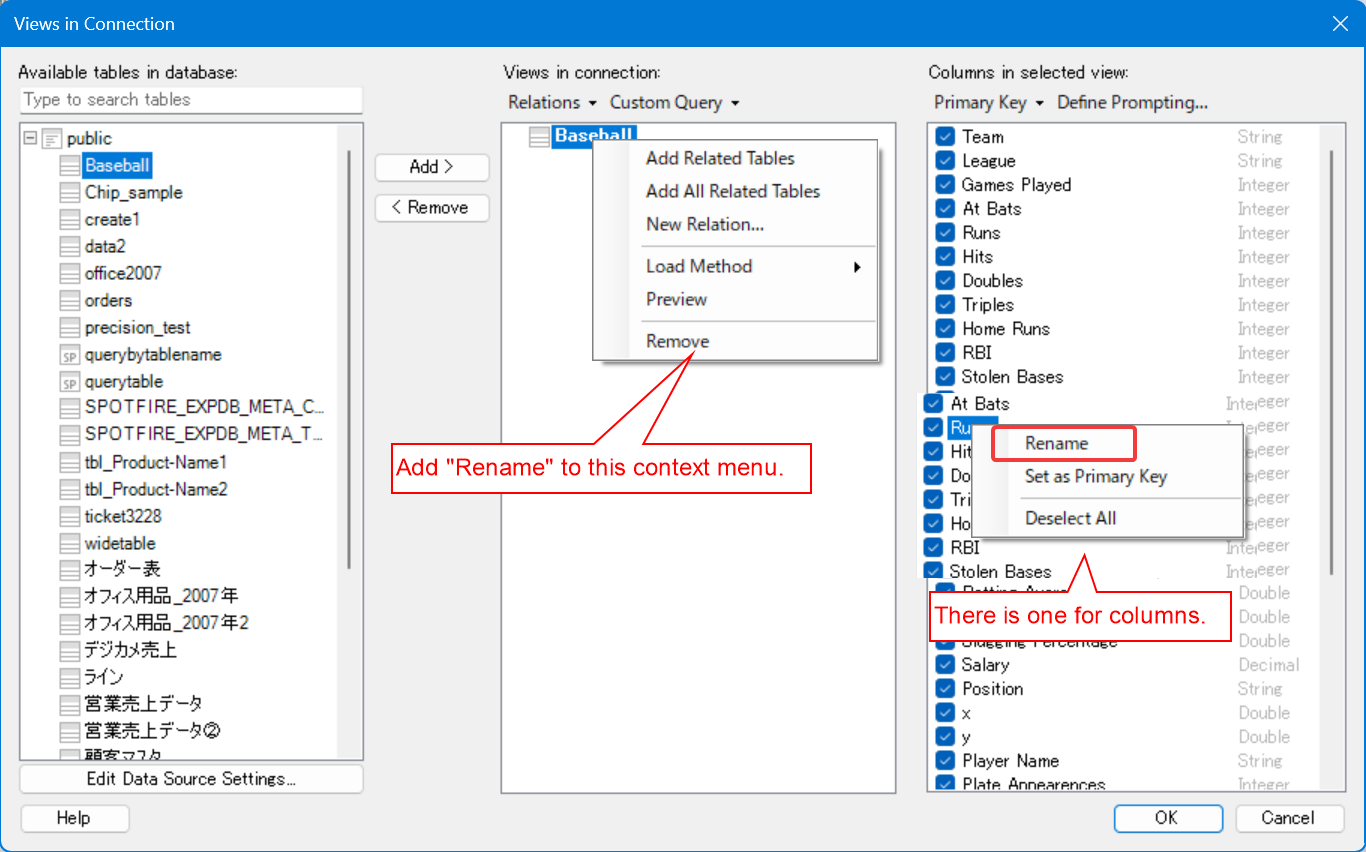Uncheck the Player Name column checkbox
Viewport: 1366px width, 852px height.
945,761
